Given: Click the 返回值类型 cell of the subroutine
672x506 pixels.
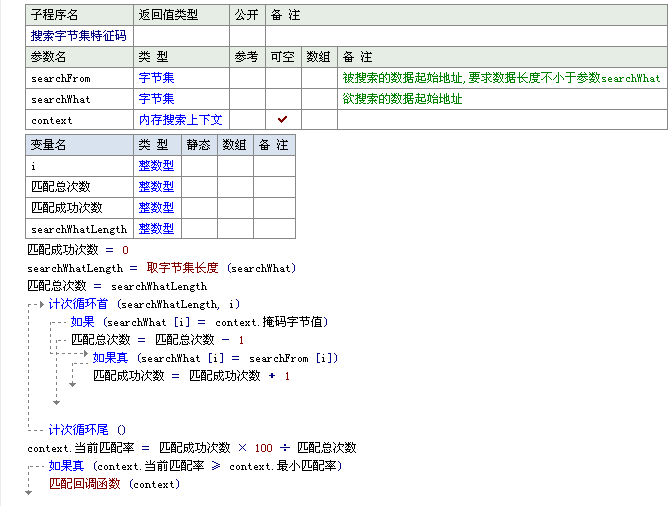Looking at the screenshot, I should 181,36.
